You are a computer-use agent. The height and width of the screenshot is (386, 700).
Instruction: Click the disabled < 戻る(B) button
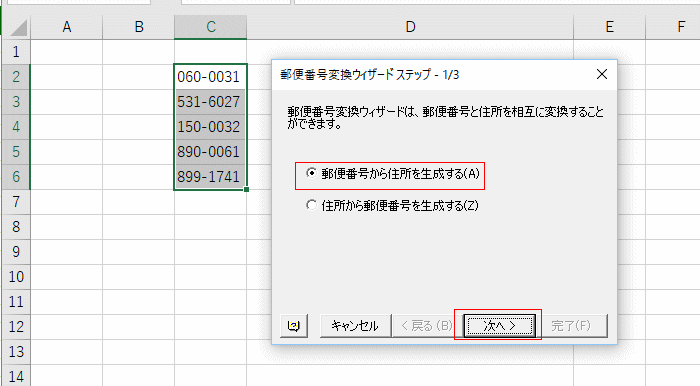427,326
